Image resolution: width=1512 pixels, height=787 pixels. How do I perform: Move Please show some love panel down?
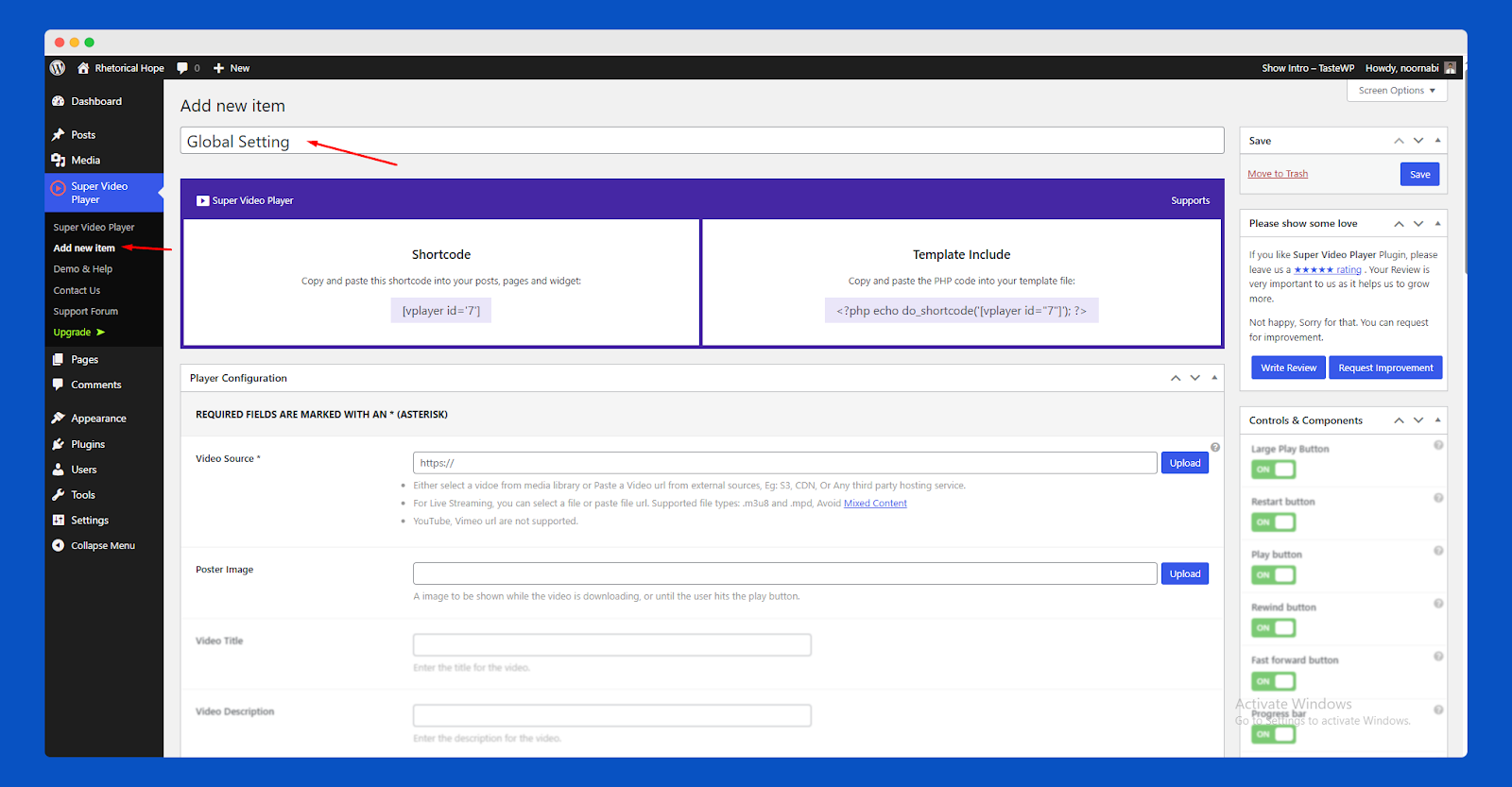pos(1418,224)
